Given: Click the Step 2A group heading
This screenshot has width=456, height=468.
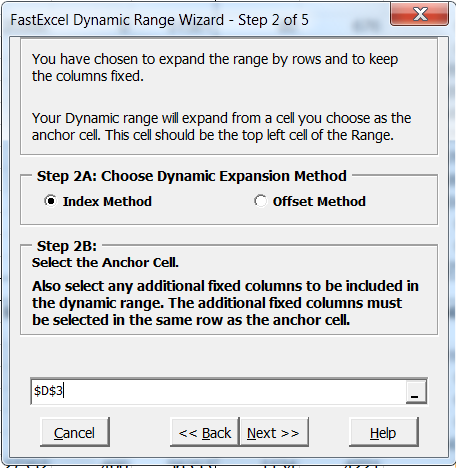Looking at the screenshot, I should 192,176.
